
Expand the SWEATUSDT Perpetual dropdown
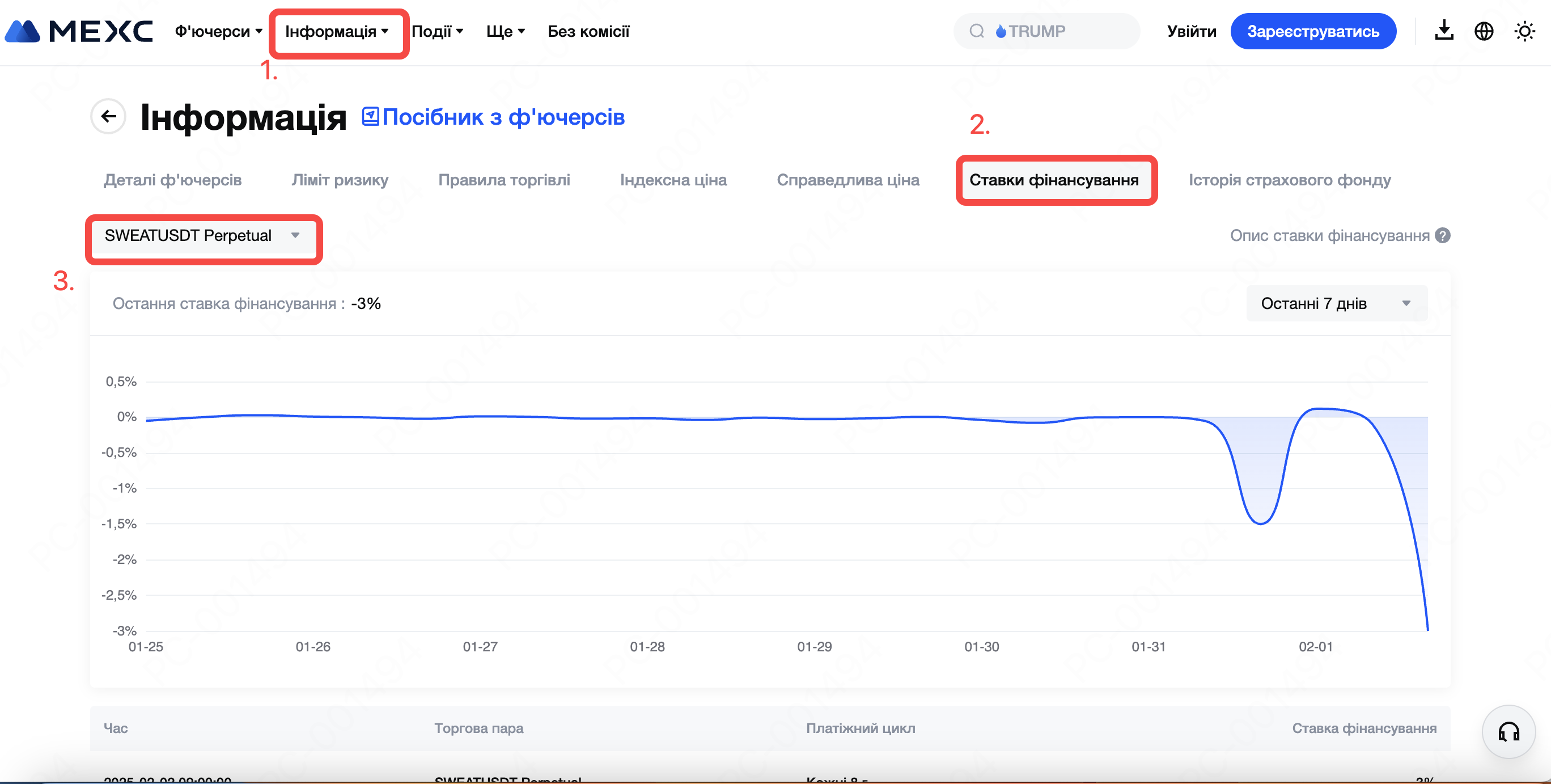click(202, 235)
